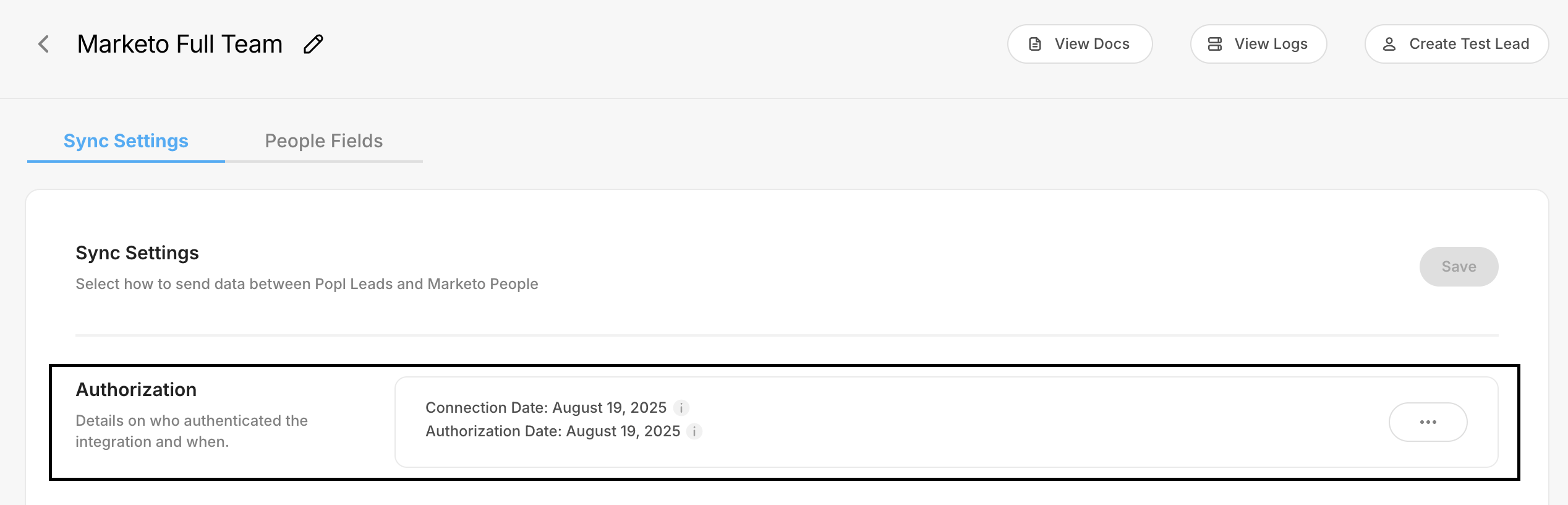Click the pencil icon to rename integration
The height and width of the screenshot is (505, 1568).
point(313,44)
